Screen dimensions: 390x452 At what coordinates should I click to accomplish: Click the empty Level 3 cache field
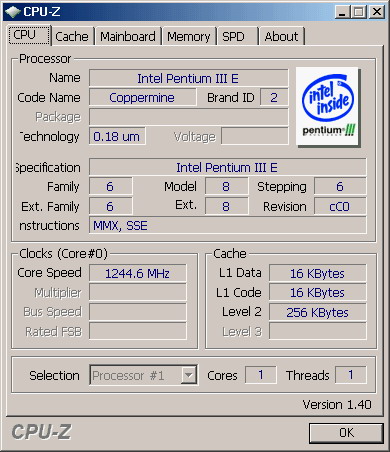point(317,332)
